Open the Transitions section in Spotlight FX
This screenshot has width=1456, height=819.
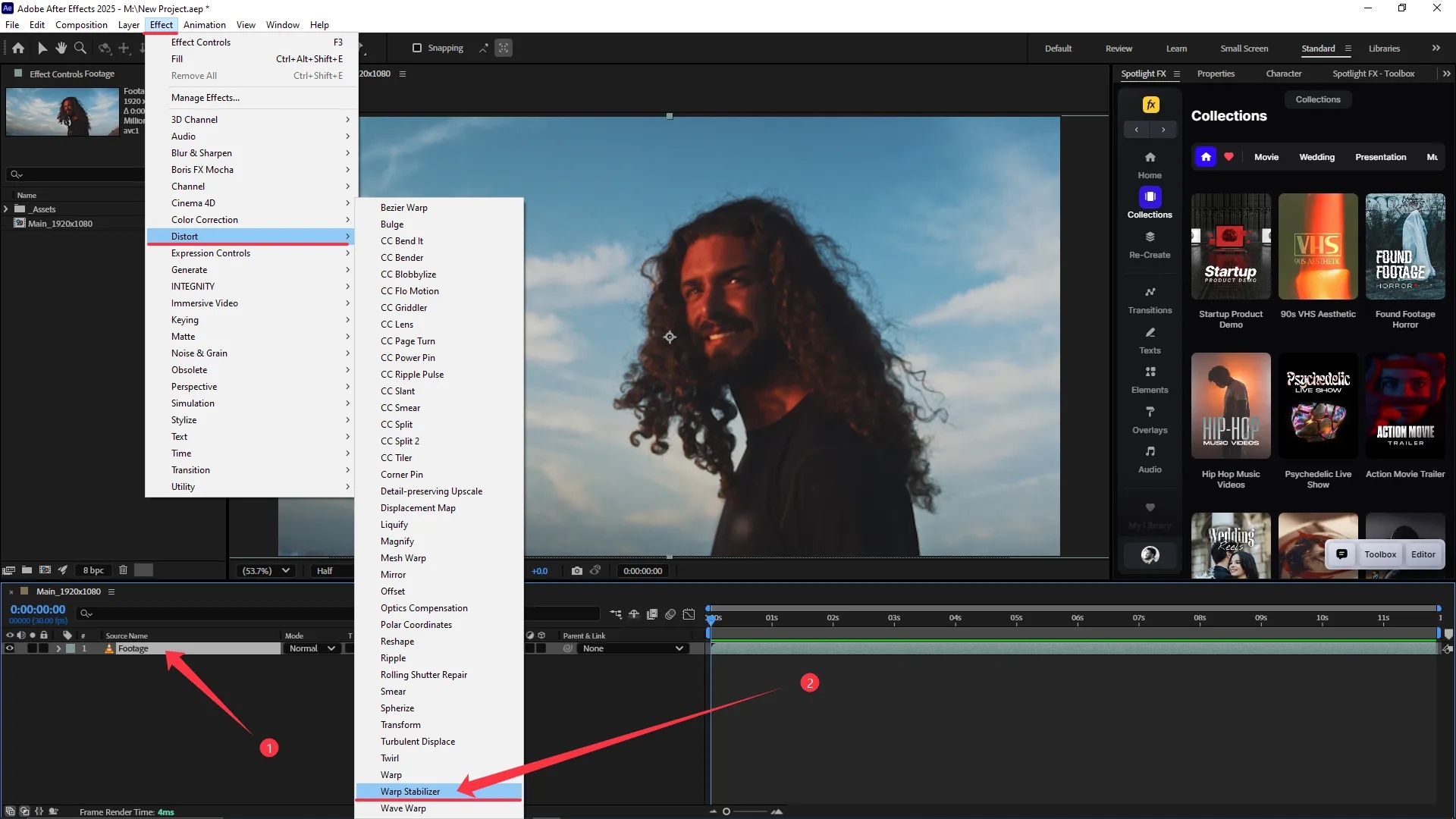coord(1150,300)
